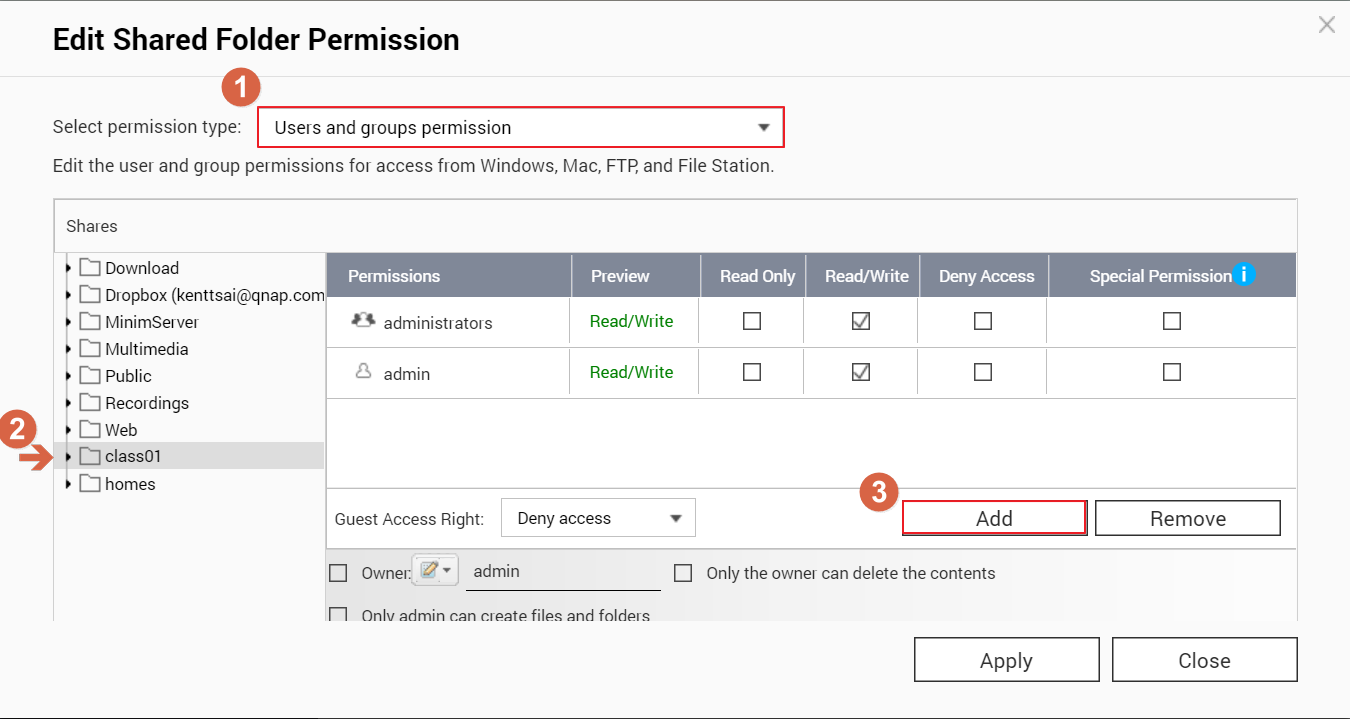Click the Download folder icon
The height and width of the screenshot is (719, 1350).
[91, 268]
